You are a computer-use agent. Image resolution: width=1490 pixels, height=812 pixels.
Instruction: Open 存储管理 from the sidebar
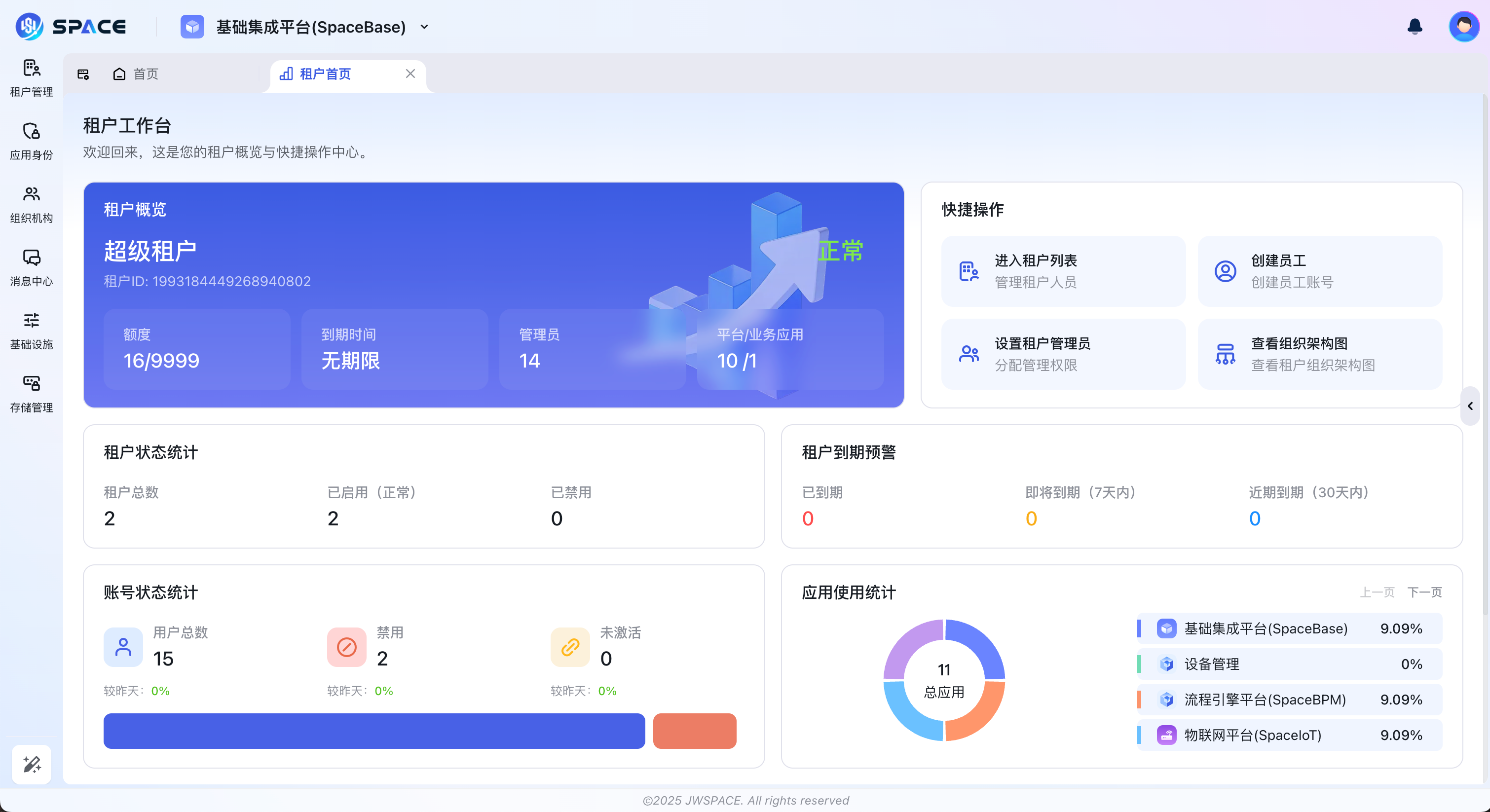coord(31,393)
